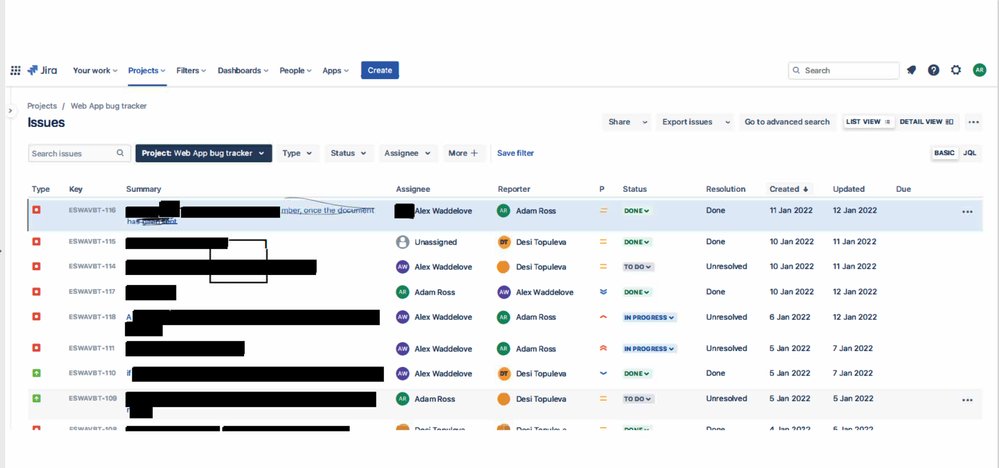Click the improvement type icon of ESWAVBT-110
Viewport: 999px width, 468px height.
tap(36, 372)
